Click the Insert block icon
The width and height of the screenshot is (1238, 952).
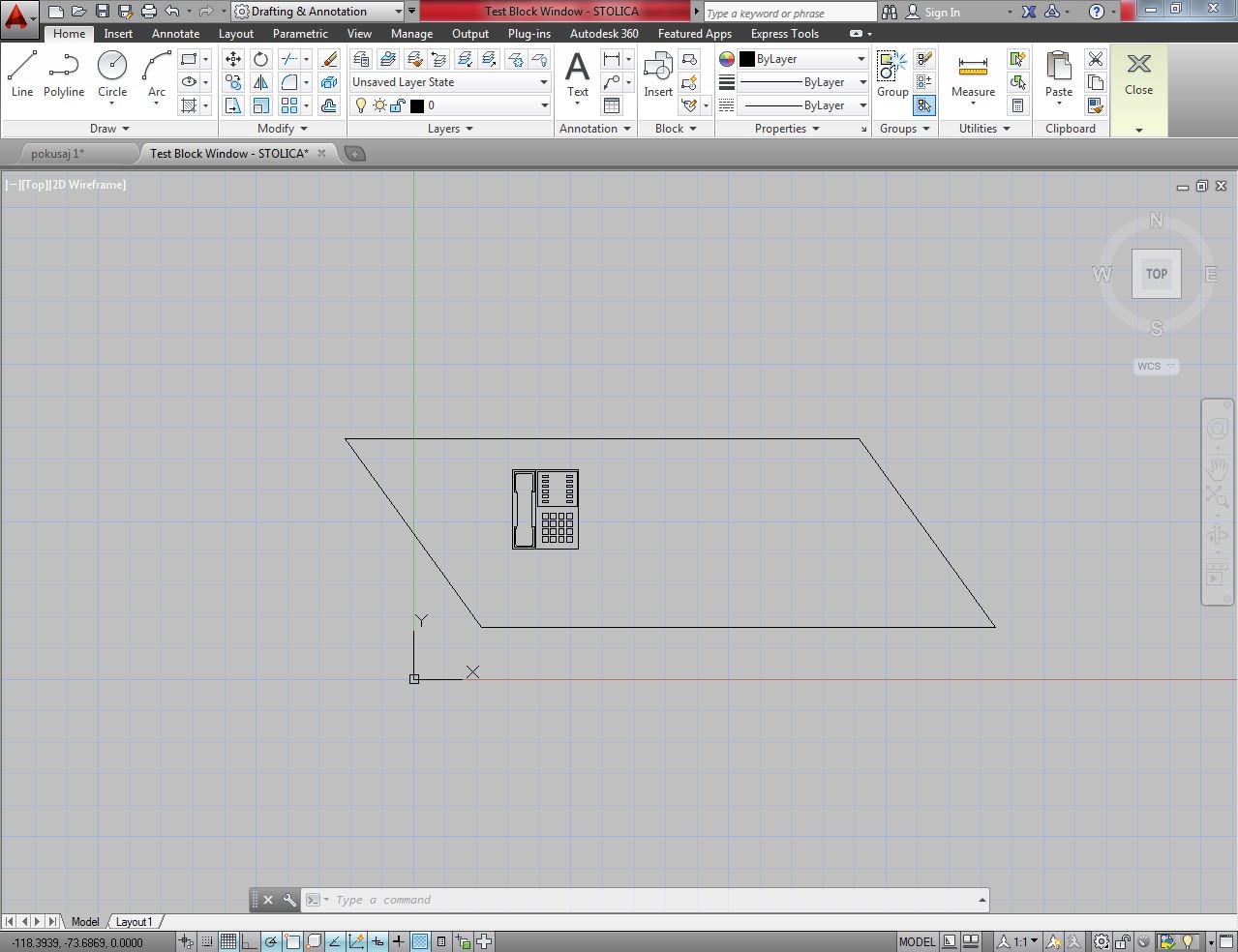coord(658,74)
